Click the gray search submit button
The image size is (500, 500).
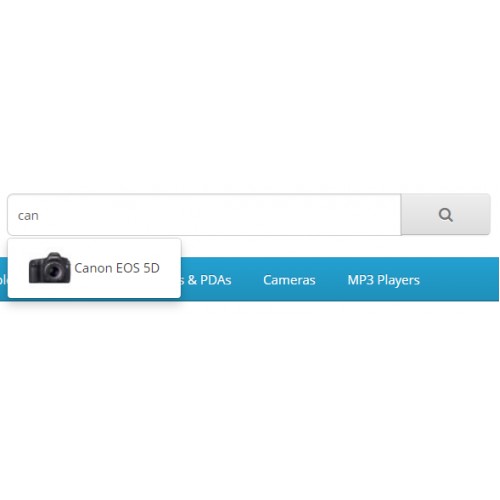(446, 215)
